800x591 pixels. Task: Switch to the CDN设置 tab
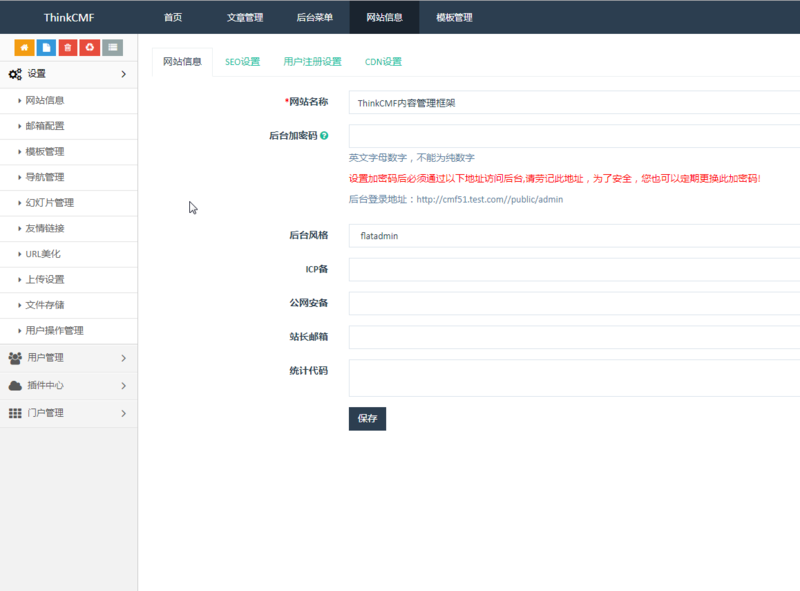(383, 62)
